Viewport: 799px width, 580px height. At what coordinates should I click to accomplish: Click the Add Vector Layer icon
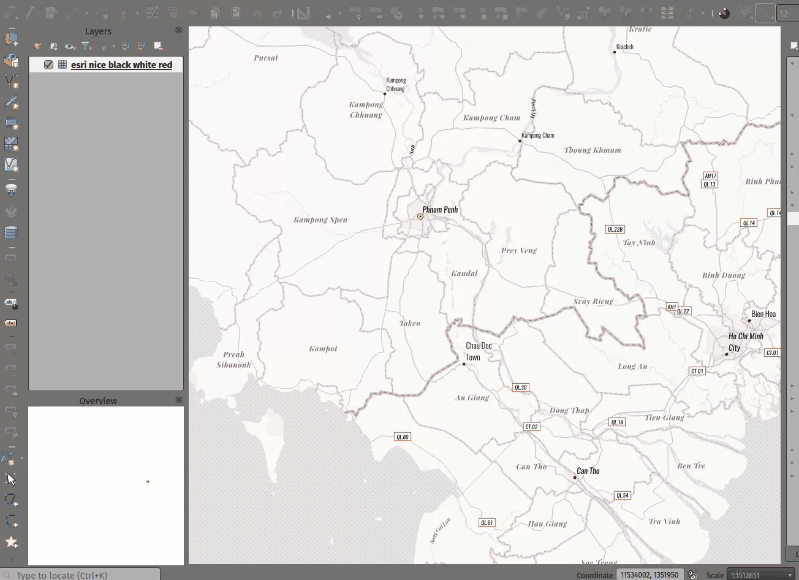(x=11, y=81)
